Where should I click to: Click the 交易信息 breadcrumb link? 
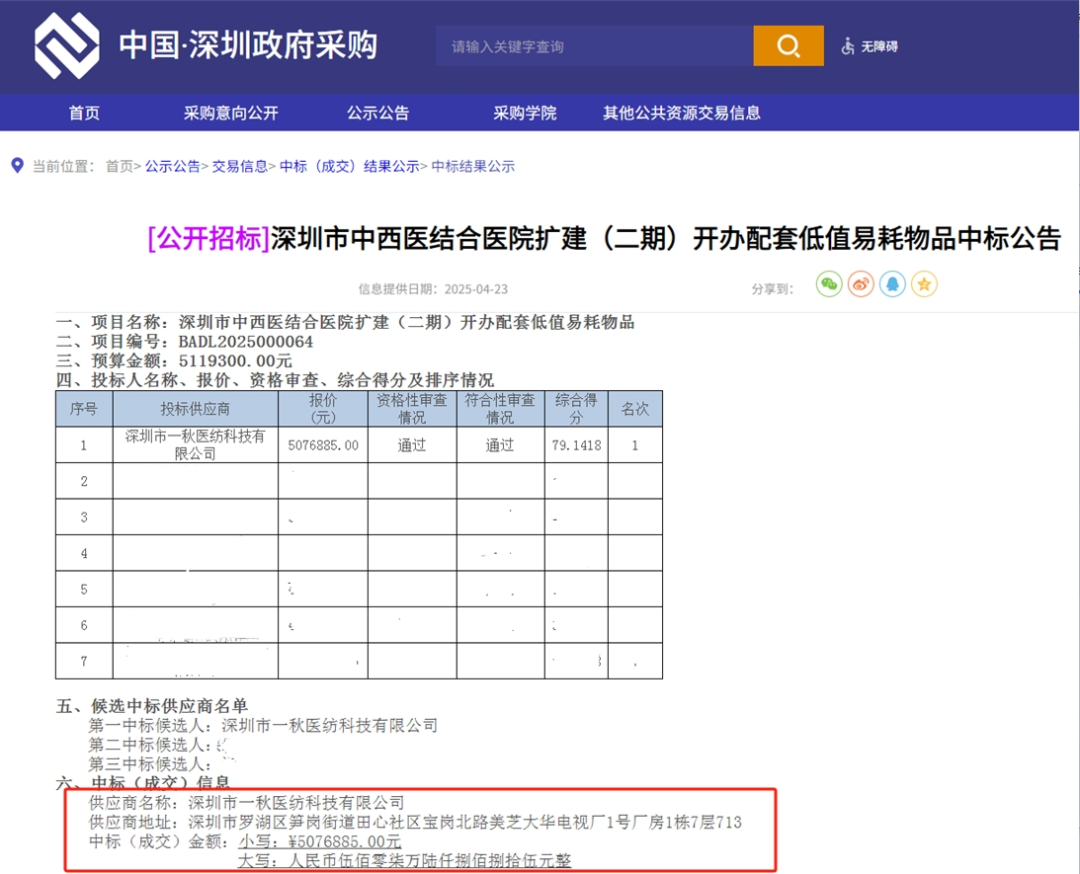coord(239,167)
